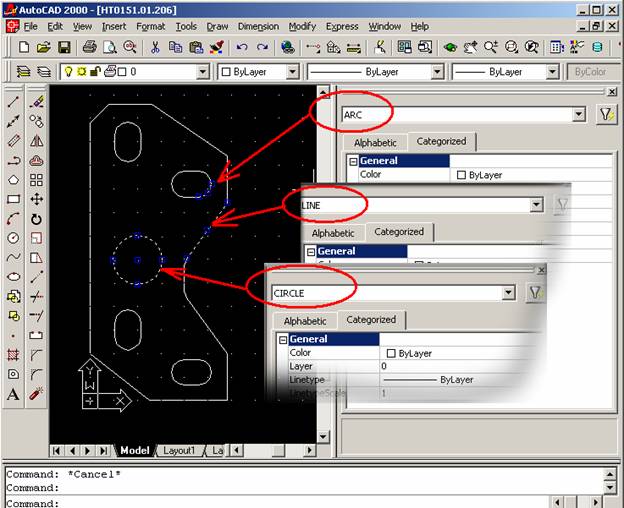Open the lineweight ByLayer dropdown

552,72
